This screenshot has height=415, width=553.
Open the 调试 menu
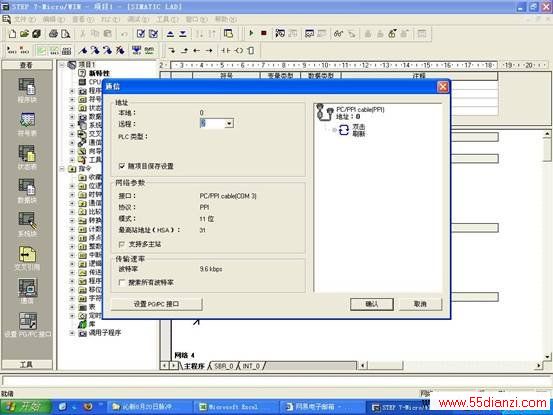coord(138,19)
